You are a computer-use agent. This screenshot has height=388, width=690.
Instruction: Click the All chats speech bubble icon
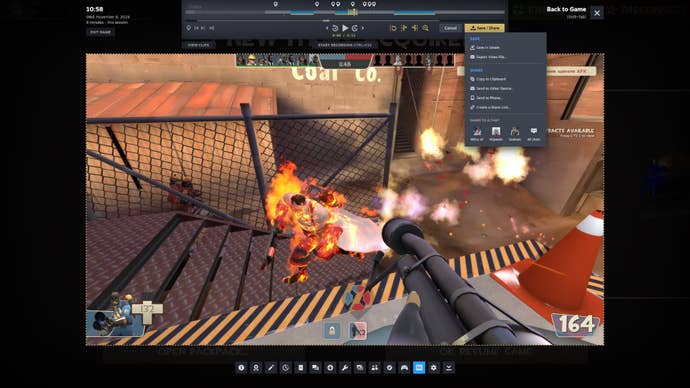534,132
